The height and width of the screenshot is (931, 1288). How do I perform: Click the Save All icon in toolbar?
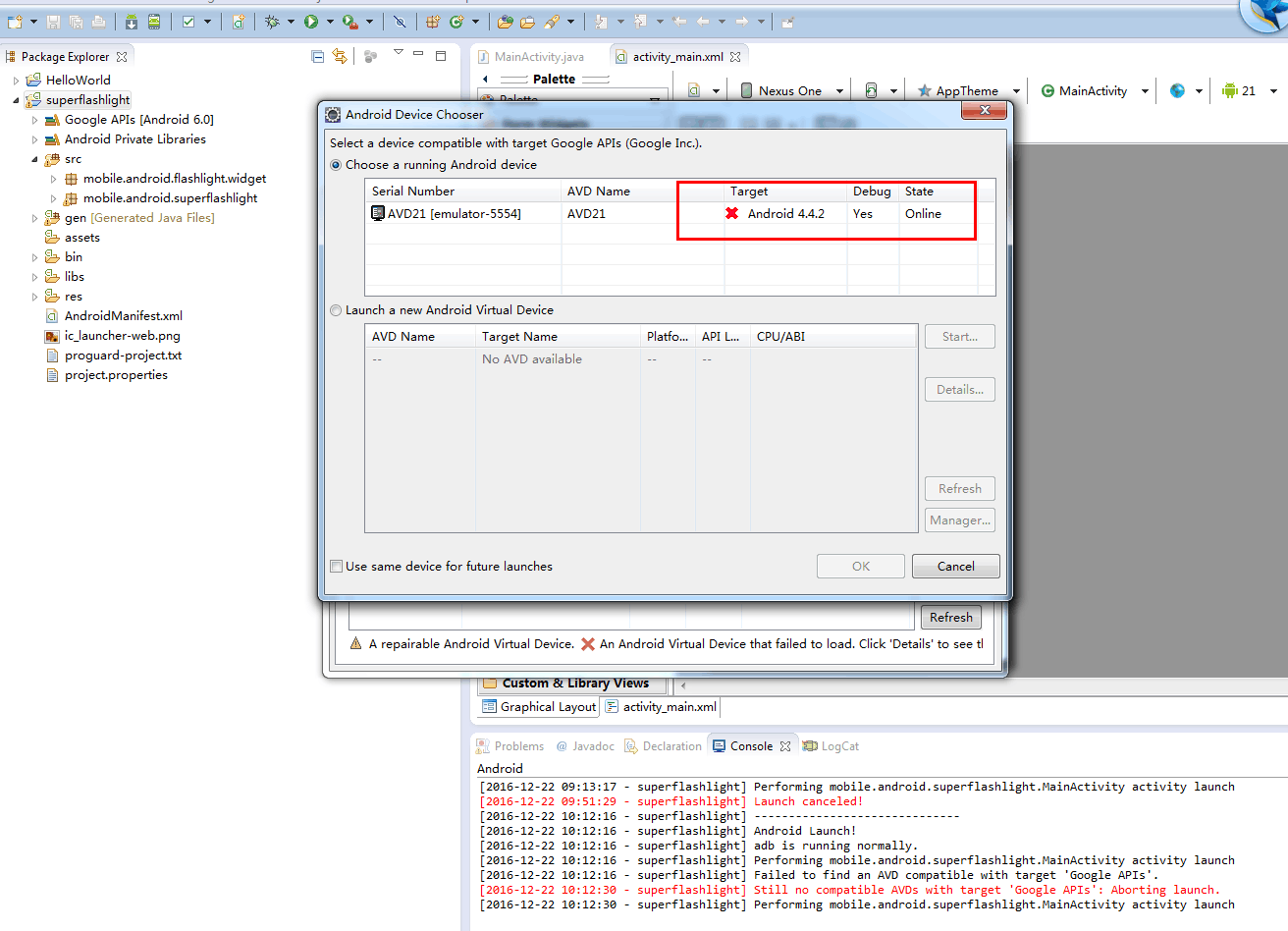click(76, 21)
